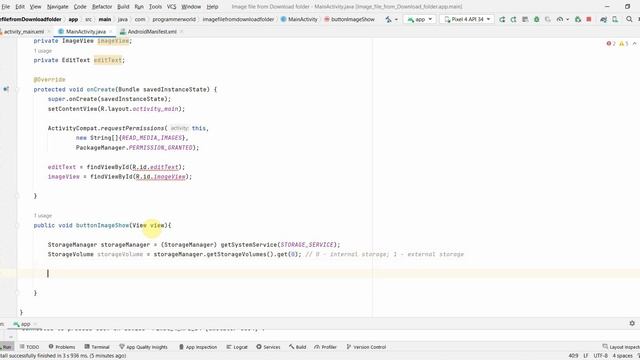Image resolution: width=640 pixels, height=360 pixels.
Task: Click the red Stop button
Action: pyautogui.click(x=589, y=19)
